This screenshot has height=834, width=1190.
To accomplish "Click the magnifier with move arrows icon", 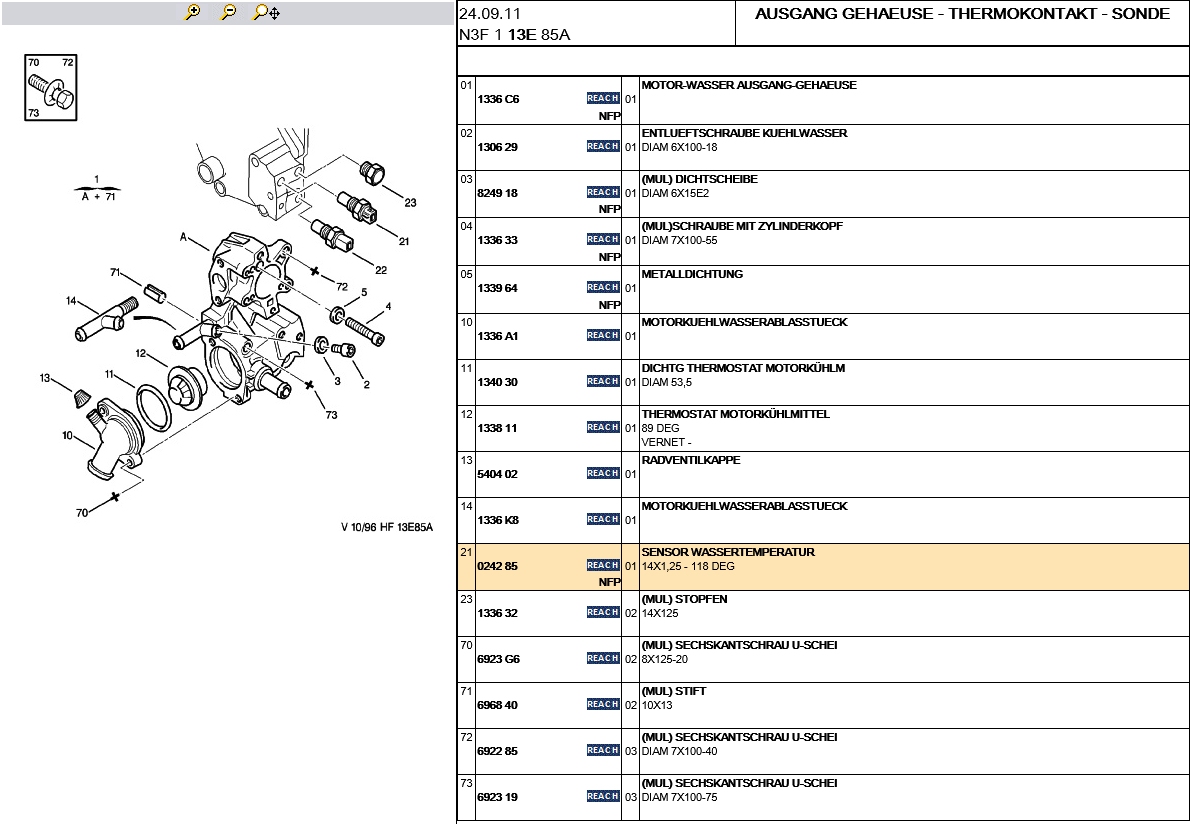I will pyautogui.click(x=266, y=12).
